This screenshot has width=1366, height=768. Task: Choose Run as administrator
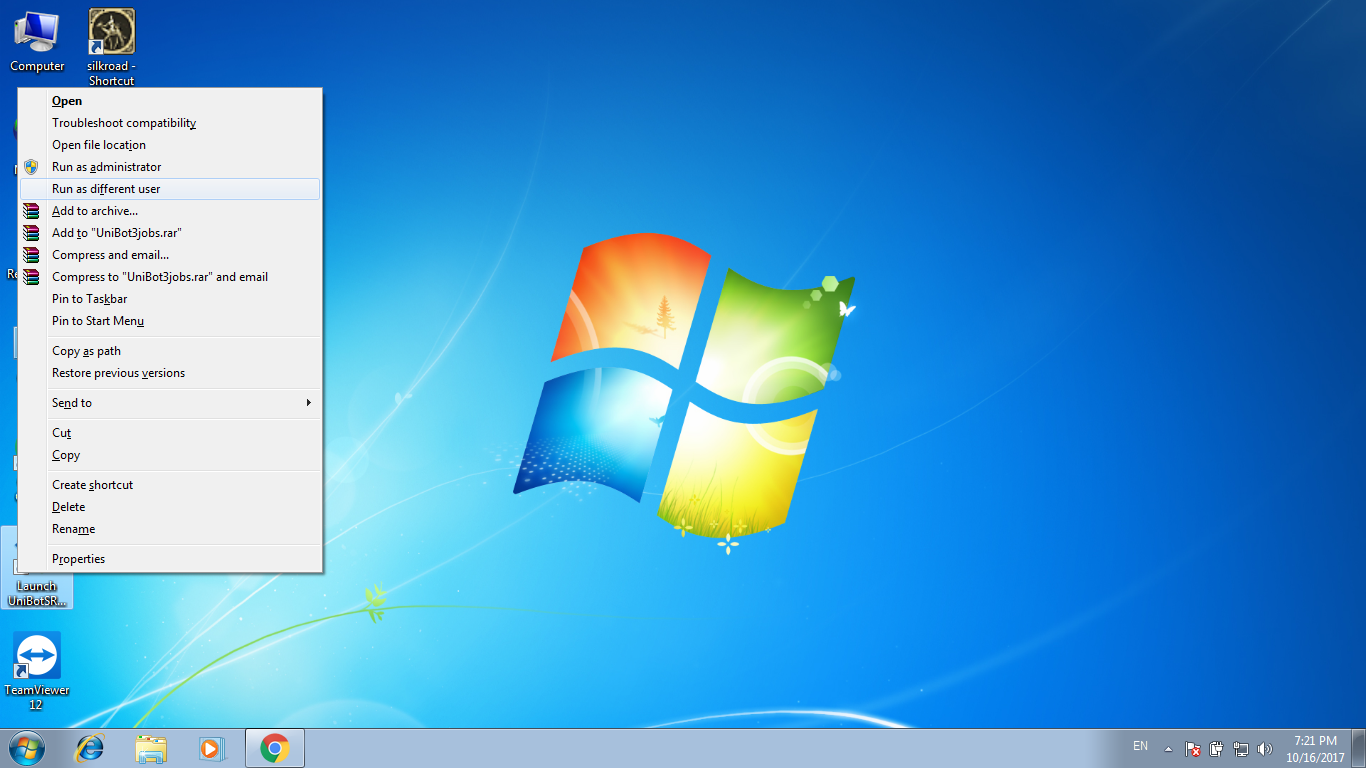tap(170, 167)
